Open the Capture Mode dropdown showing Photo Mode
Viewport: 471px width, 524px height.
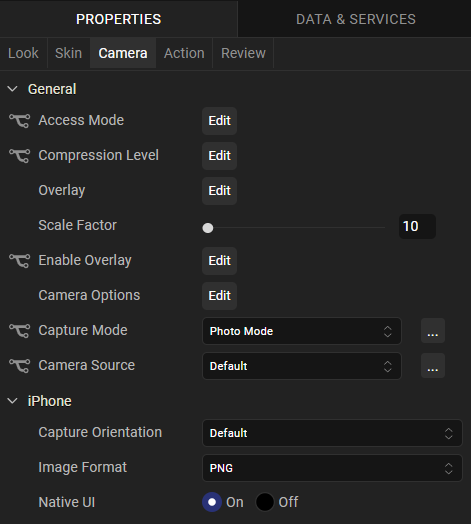tap(302, 331)
